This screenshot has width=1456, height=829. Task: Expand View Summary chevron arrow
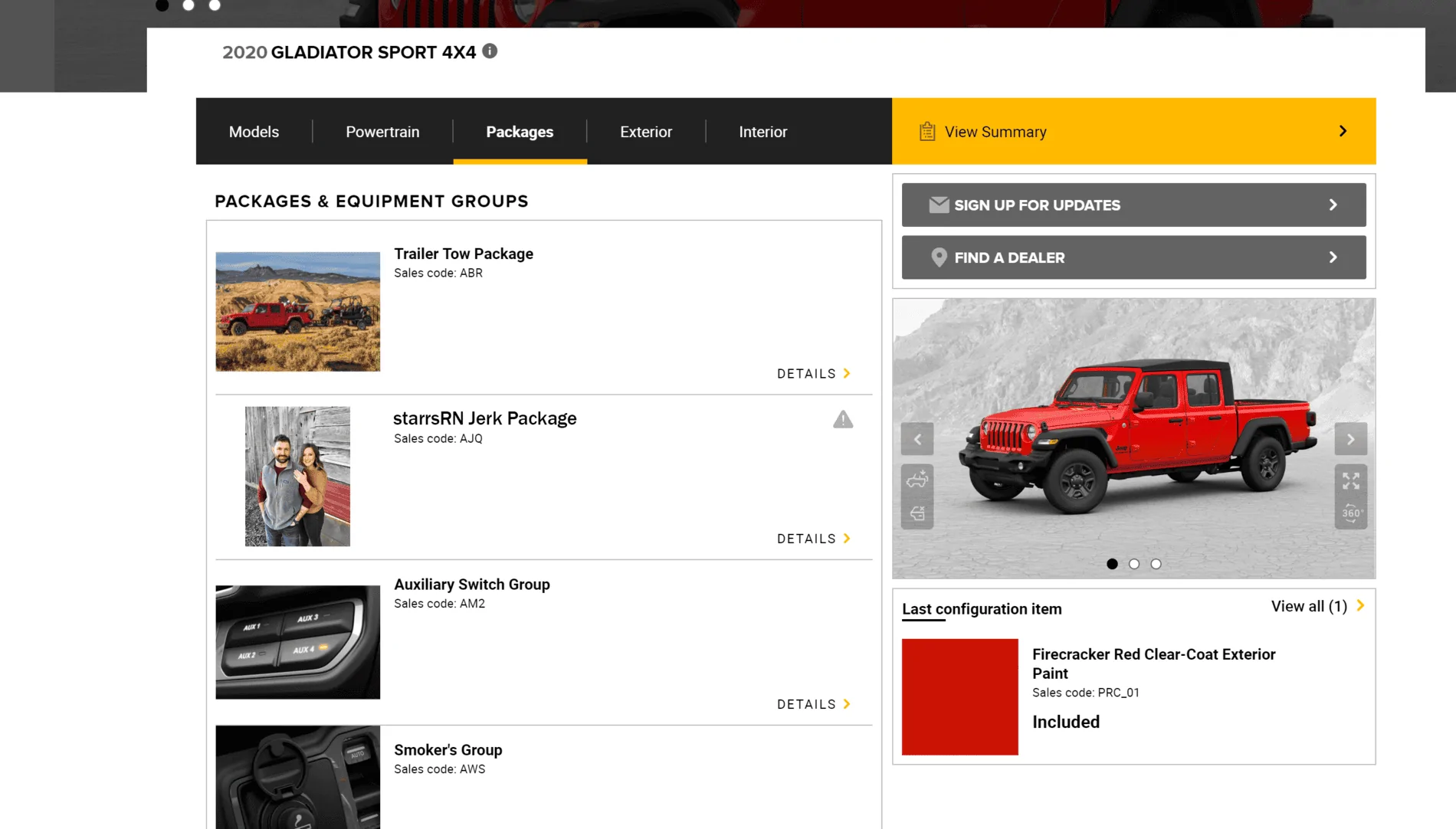1343,131
